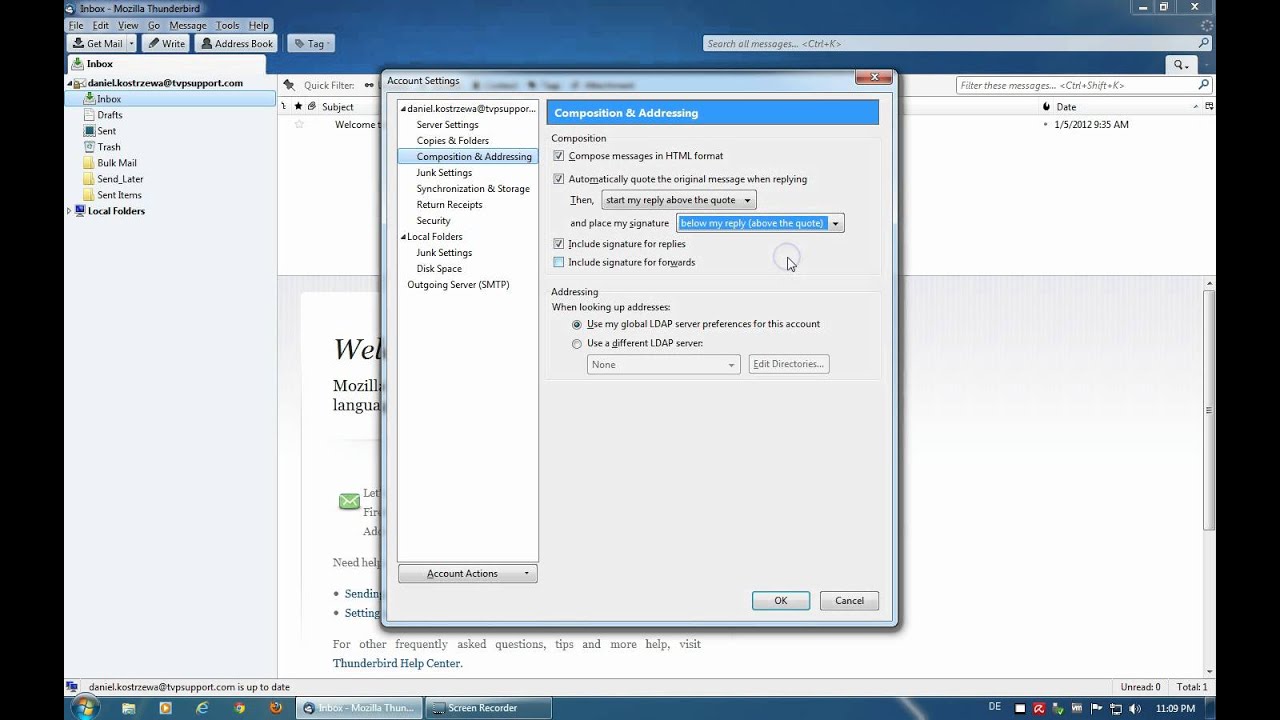The height and width of the screenshot is (720, 1280).
Task: Click the thread column icon in message list
Action: click(x=284, y=106)
